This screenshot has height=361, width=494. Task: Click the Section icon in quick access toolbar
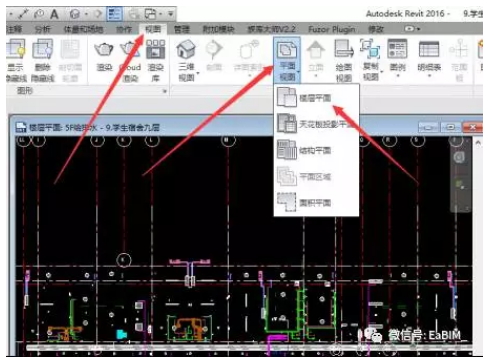(x=98, y=14)
